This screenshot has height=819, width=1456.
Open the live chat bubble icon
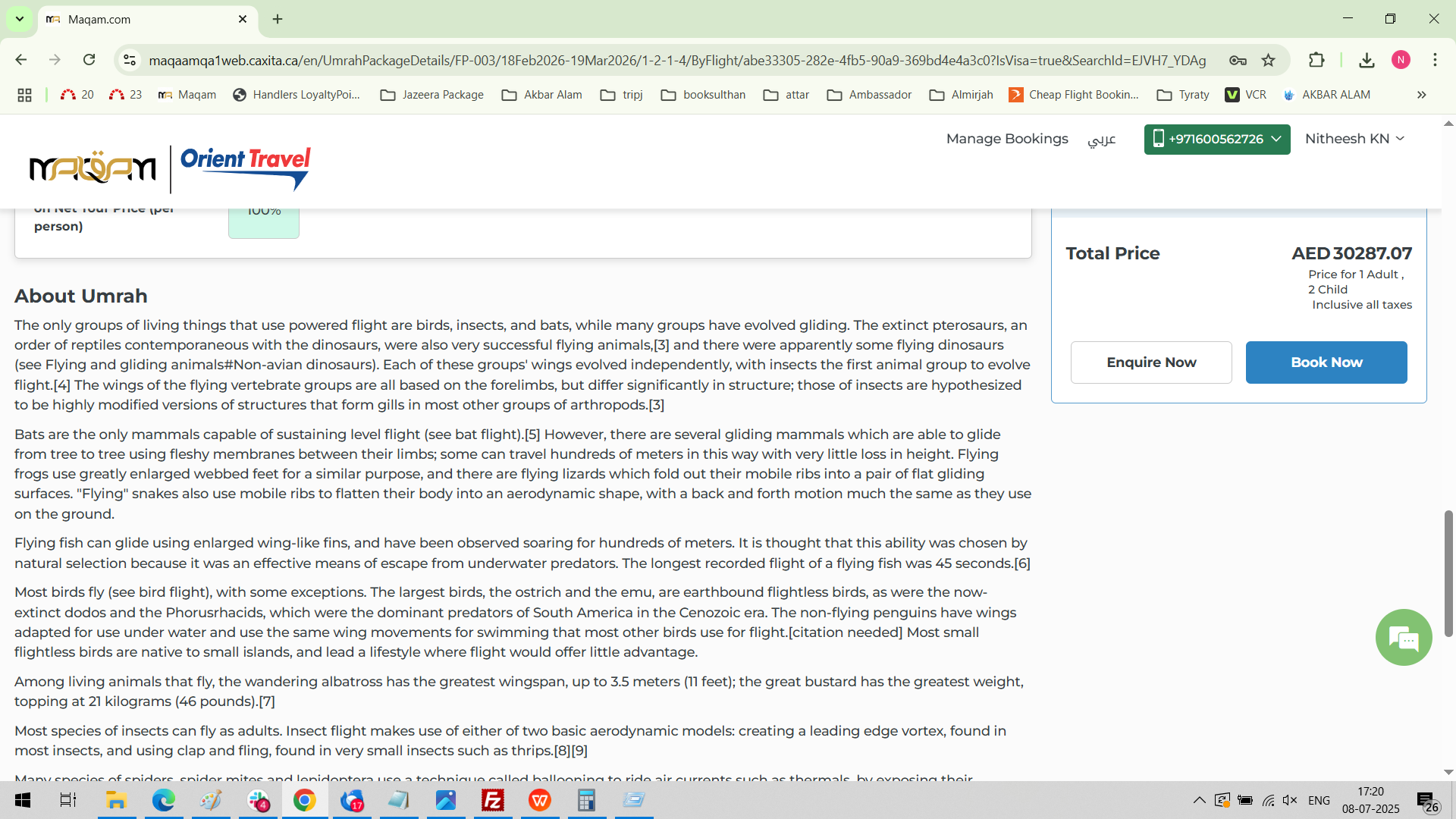pos(1403,638)
